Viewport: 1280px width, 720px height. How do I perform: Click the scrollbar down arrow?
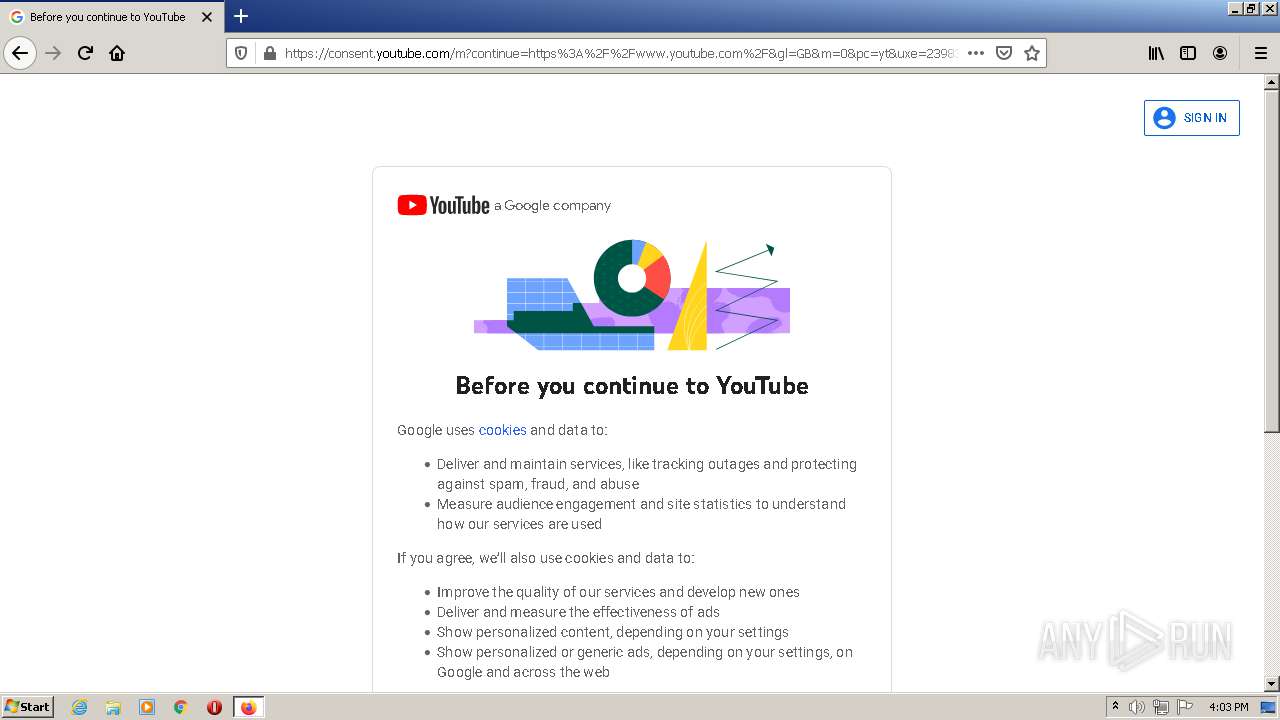1271,684
